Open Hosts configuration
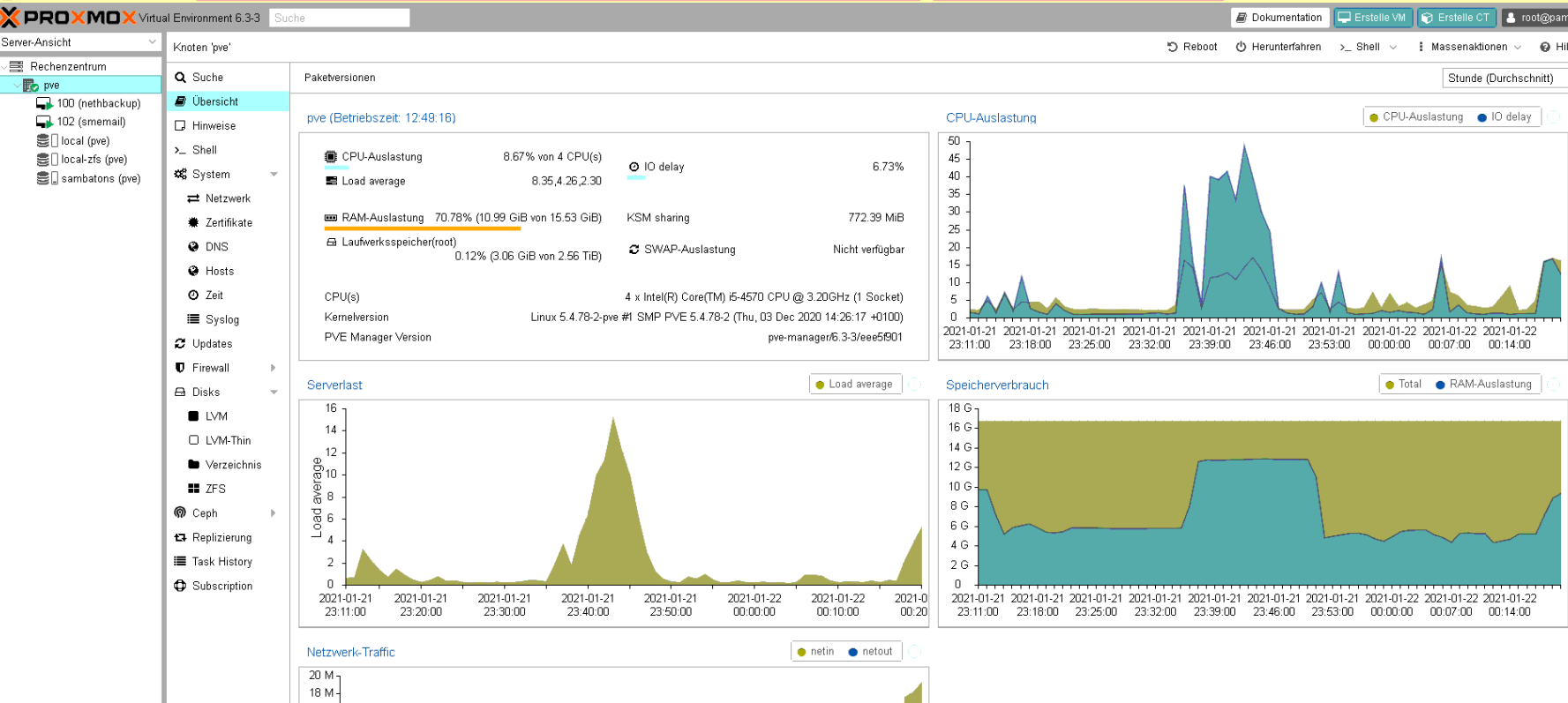This screenshot has width=1568, height=703. coord(229,271)
